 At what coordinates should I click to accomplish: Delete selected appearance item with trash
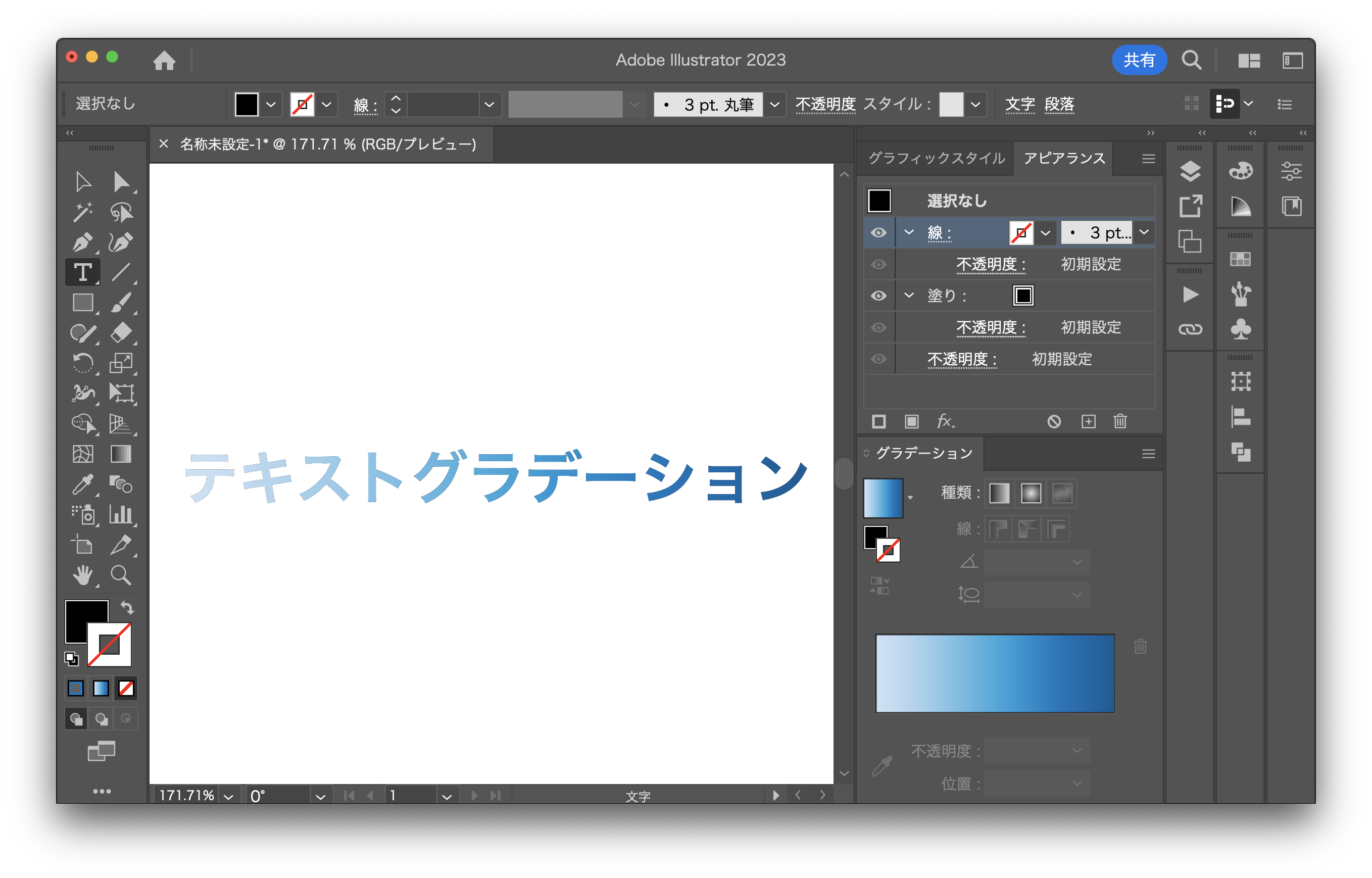[1120, 421]
